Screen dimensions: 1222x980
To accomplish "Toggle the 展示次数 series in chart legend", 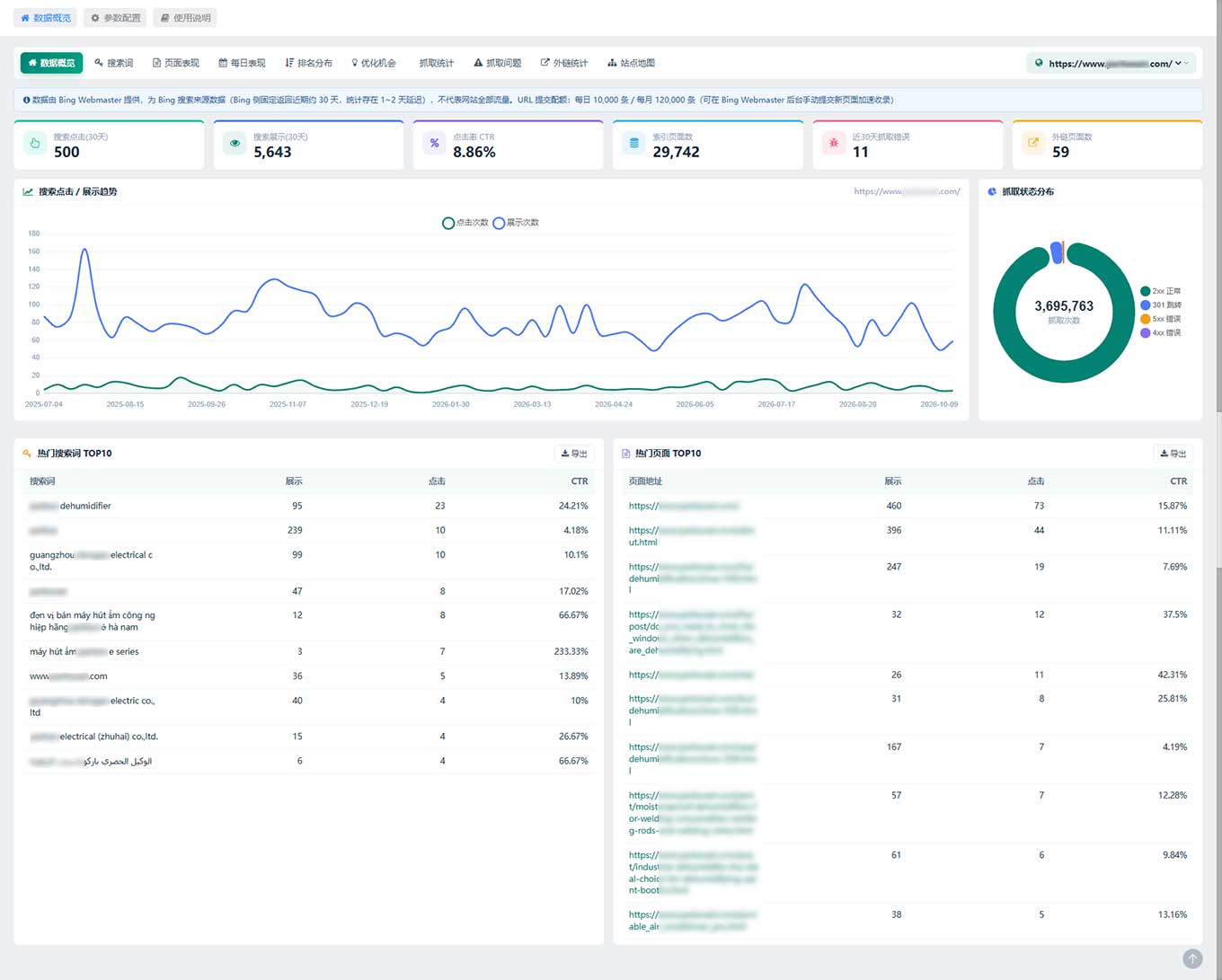I will [x=516, y=223].
